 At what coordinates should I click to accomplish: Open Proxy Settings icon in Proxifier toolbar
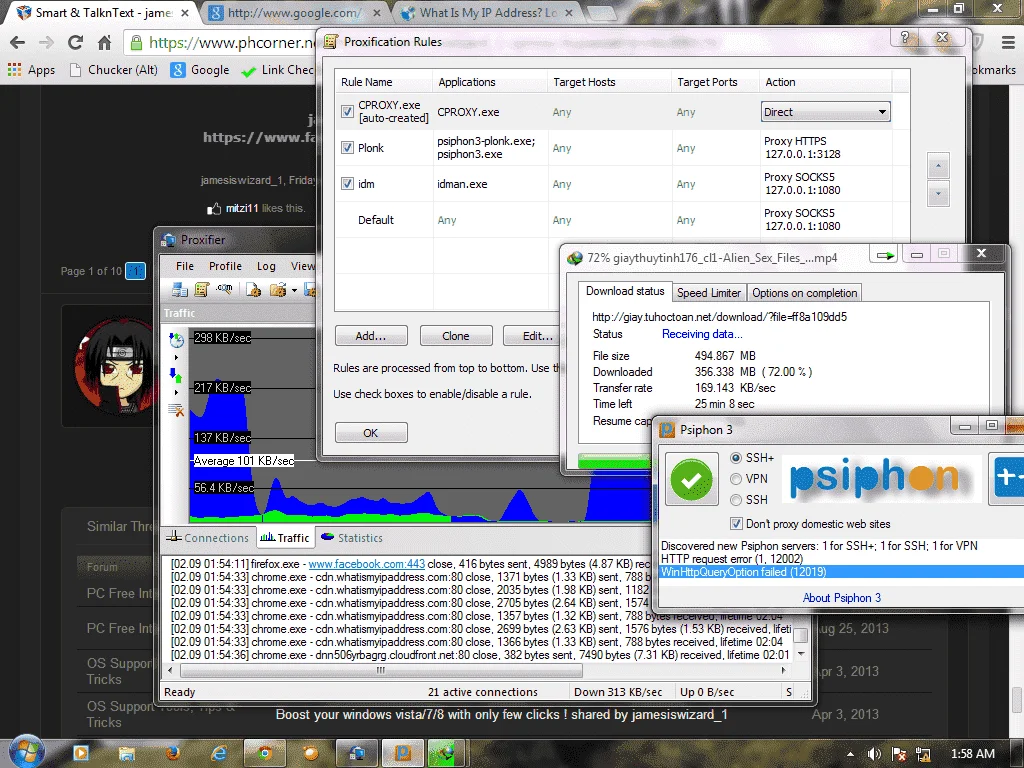179,289
